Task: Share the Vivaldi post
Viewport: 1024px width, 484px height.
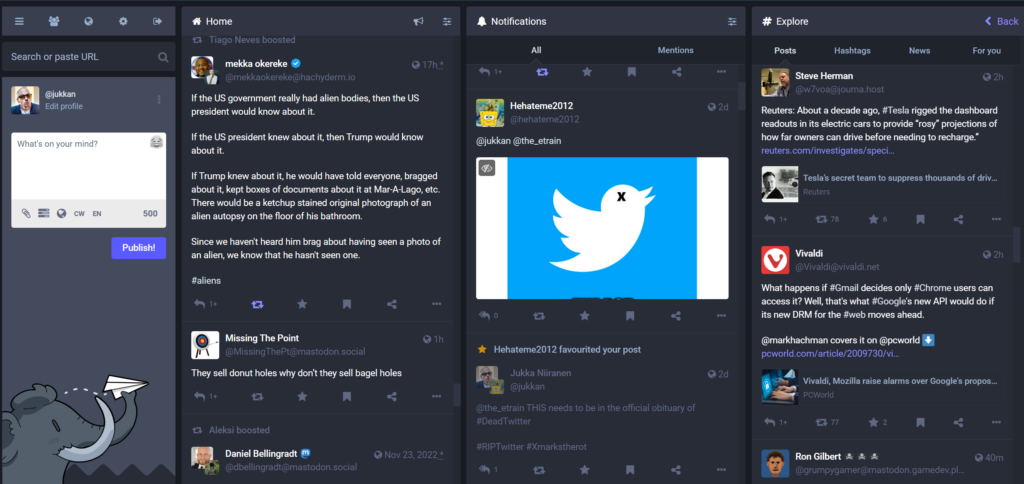Action: click(958, 423)
